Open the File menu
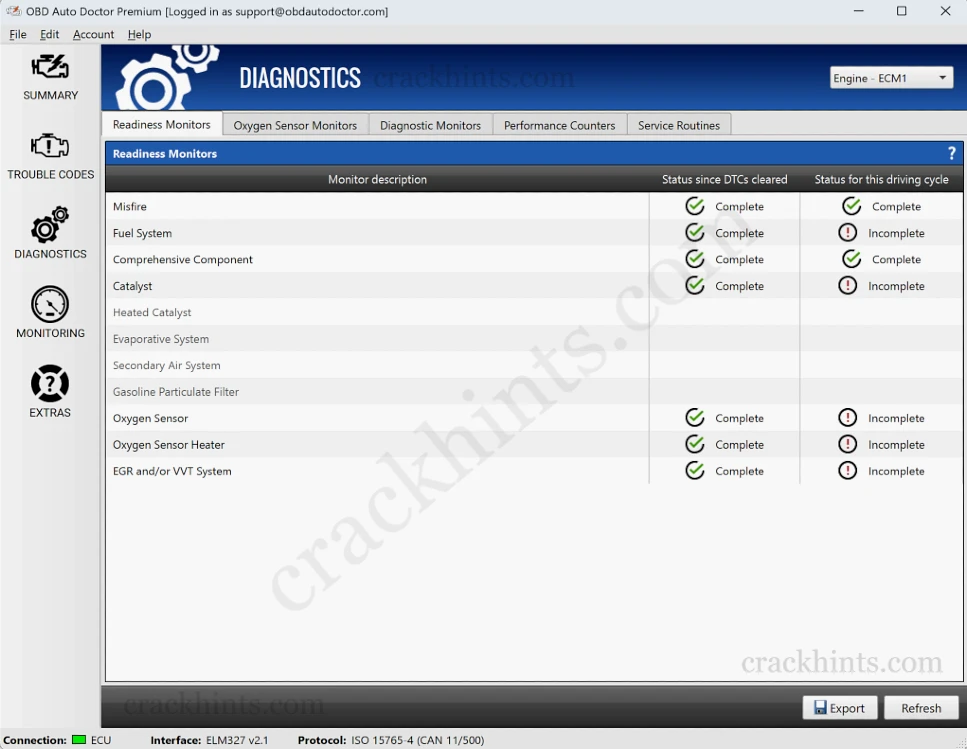 [x=18, y=34]
